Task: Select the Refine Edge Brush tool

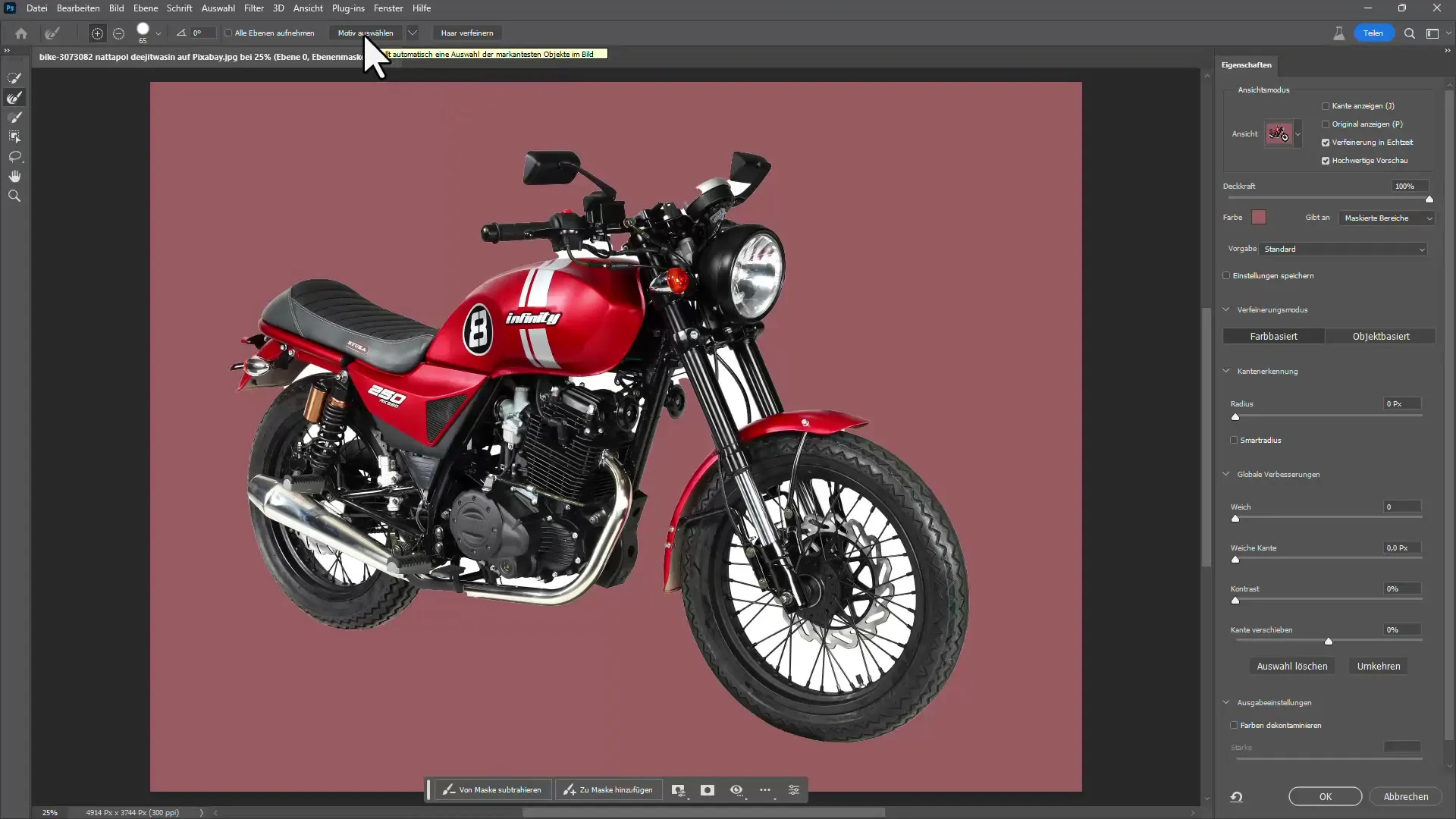Action: tap(14, 98)
